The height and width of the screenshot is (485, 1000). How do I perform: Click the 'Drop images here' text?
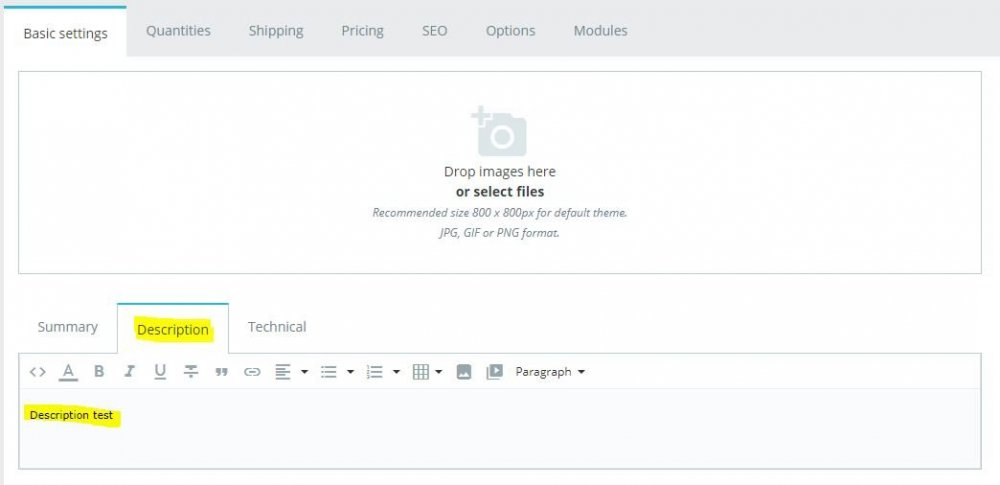(x=500, y=171)
